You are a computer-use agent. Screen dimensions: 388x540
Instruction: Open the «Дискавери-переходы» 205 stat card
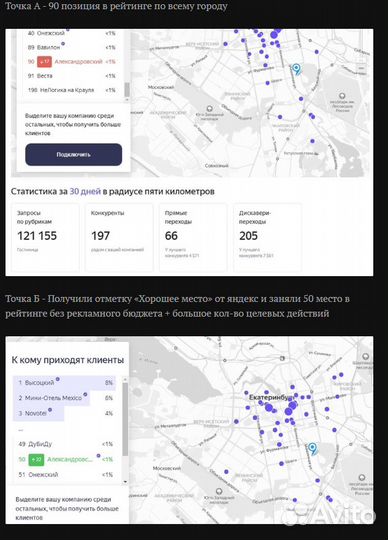pyautogui.click(x=267, y=238)
